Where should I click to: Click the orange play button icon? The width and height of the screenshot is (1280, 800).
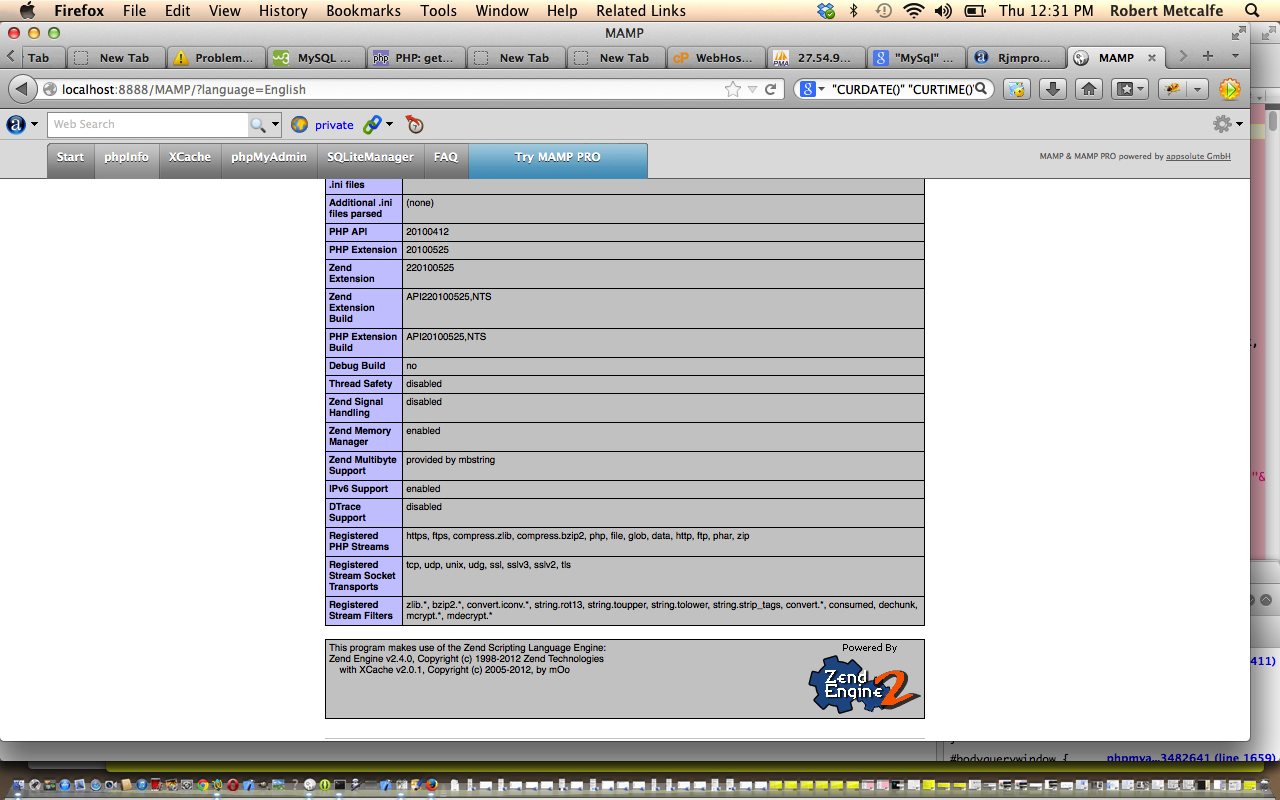[1230, 89]
